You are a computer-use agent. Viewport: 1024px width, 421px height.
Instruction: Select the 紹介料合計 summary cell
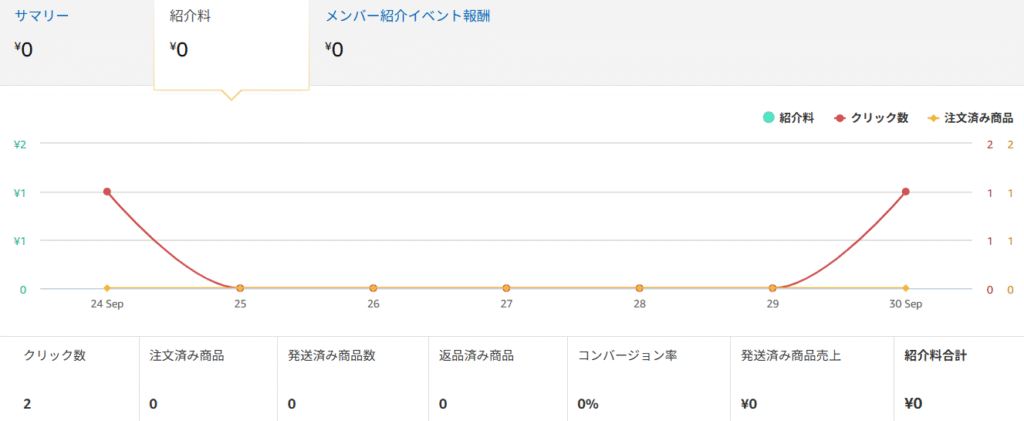(957, 379)
